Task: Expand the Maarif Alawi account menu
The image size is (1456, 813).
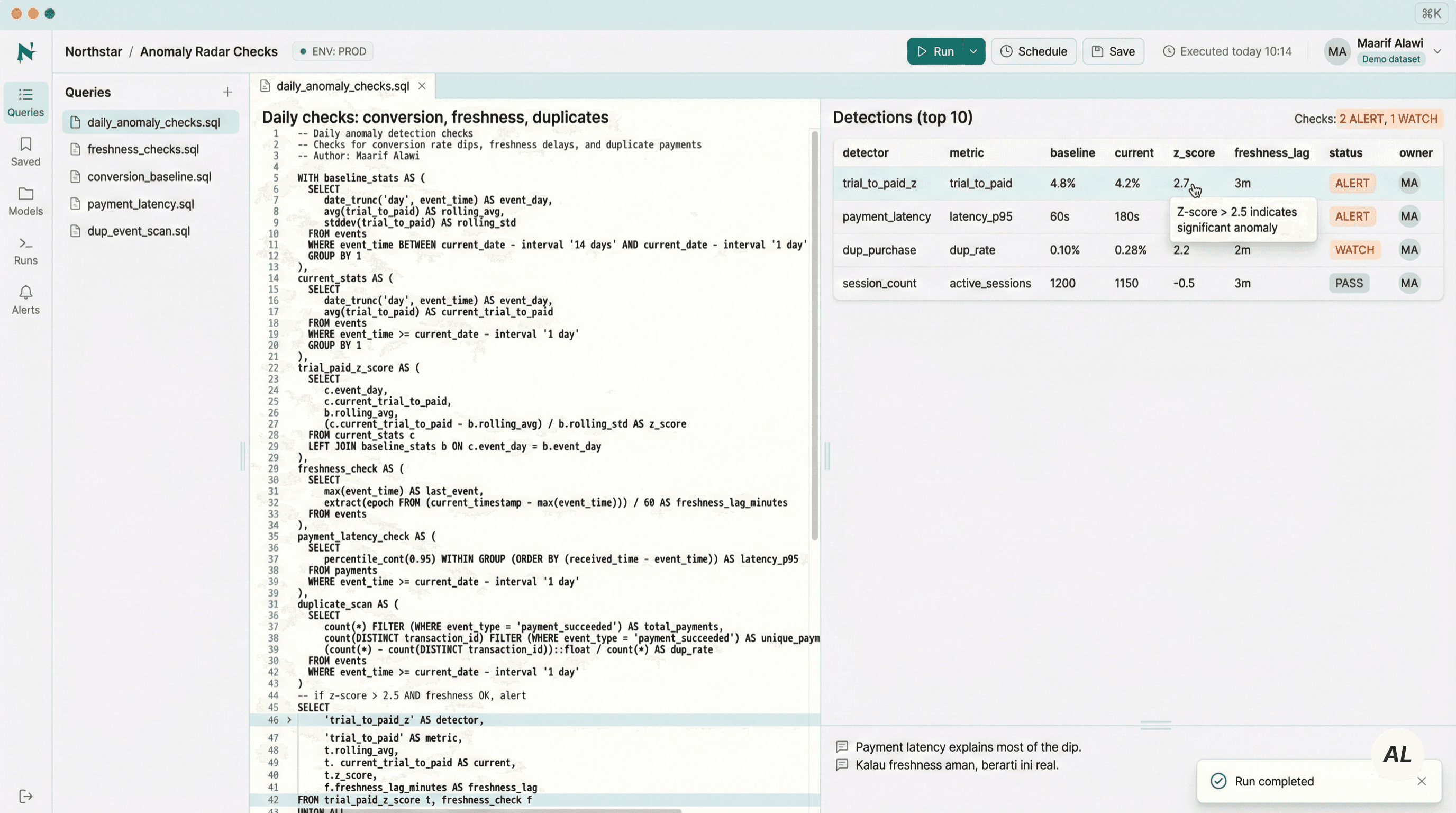Action: [1437, 51]
